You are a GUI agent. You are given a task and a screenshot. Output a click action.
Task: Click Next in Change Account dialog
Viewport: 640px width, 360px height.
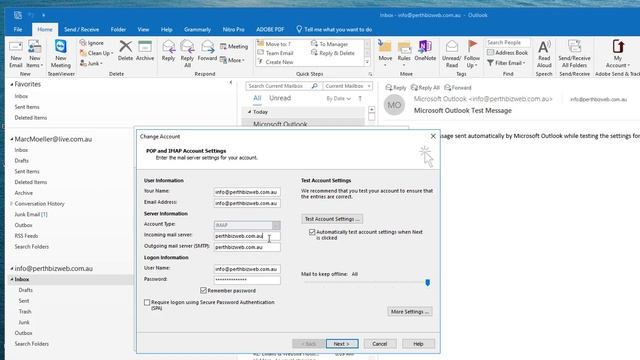click(x=342, y=344)
